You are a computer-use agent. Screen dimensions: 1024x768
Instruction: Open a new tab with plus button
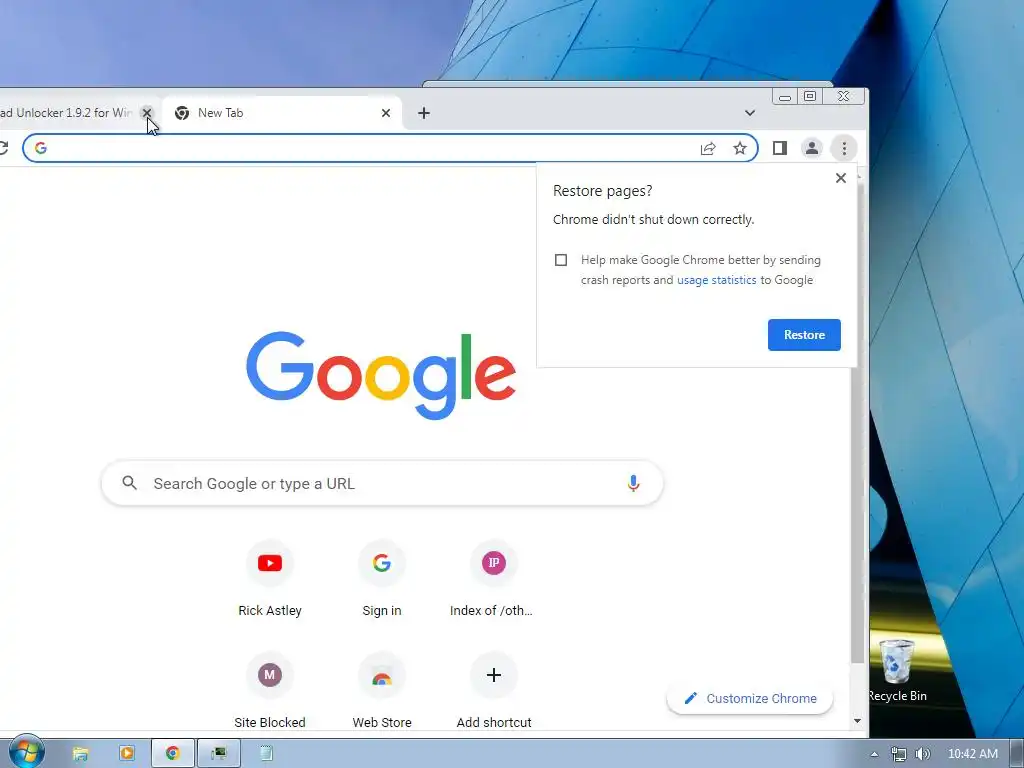coord(424,113)
